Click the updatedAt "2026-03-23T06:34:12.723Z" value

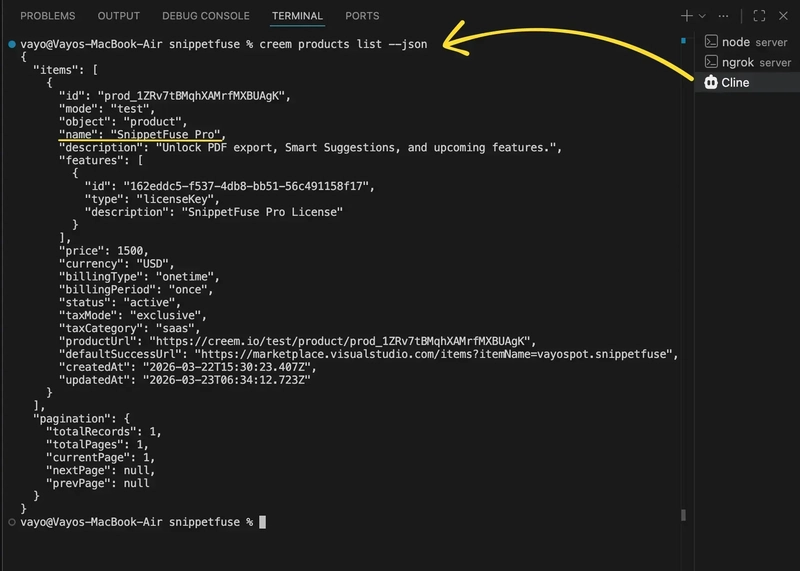(227, 380)
